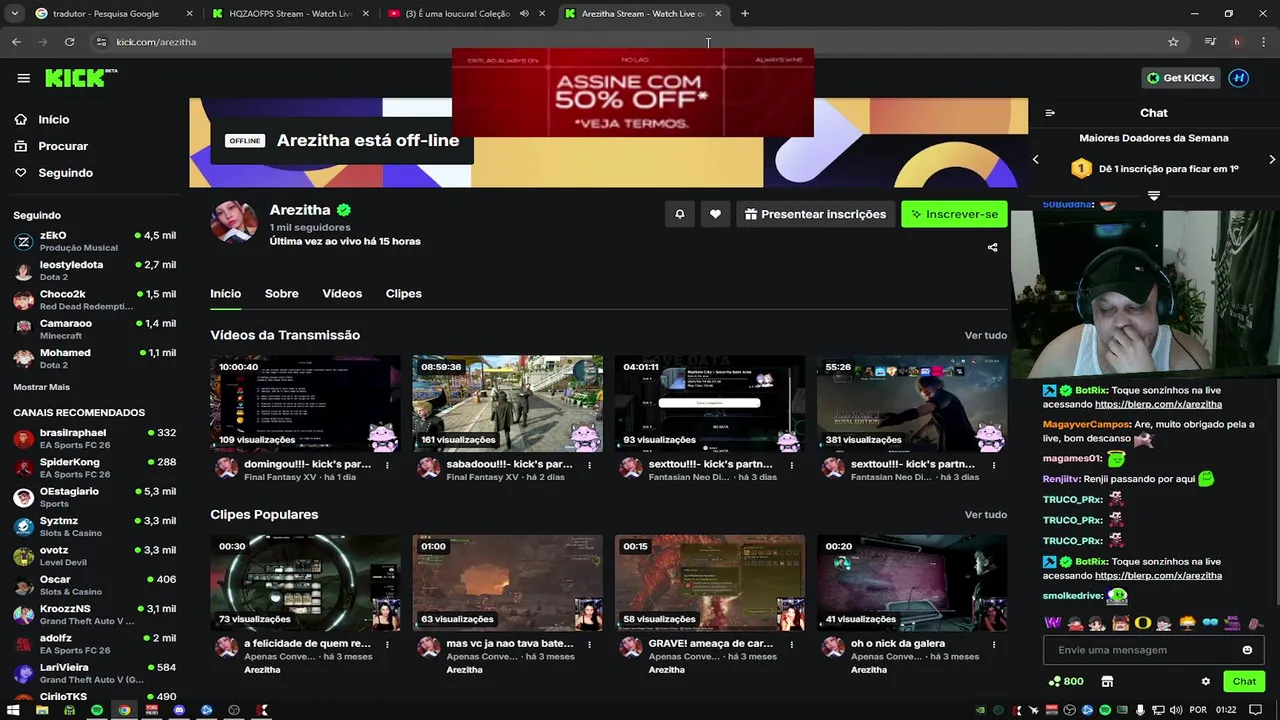The height and width of the screenshot is (720, 1280).
Task: Select the Início channel tab
Action: pos(225,293)
